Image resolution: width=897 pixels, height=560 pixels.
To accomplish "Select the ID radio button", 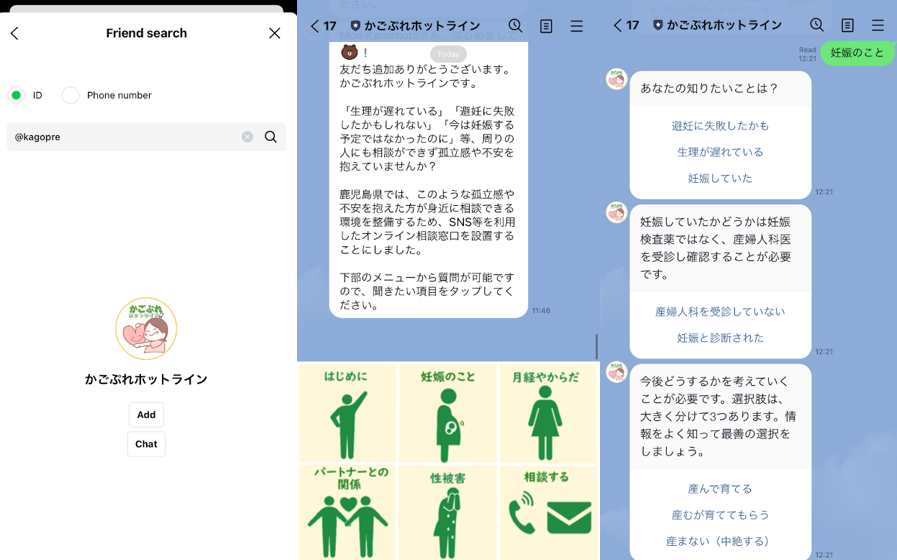I will pyautogui.click(x=16, y=95).
